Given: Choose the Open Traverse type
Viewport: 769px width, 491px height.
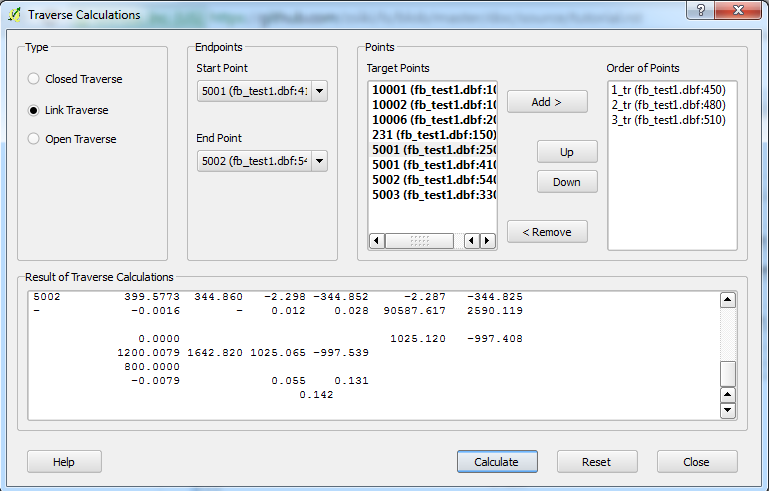Looking at the screenshot, I should coord(35,139).
